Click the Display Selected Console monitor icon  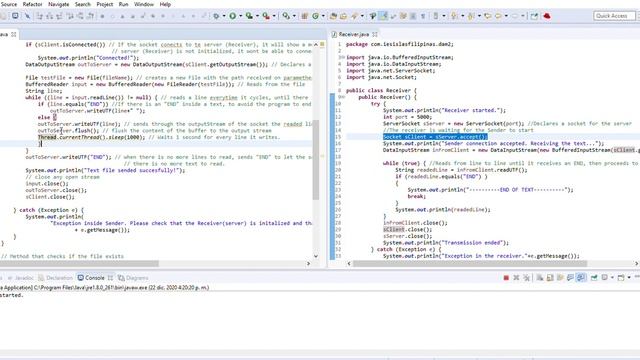tap(604, 278)
